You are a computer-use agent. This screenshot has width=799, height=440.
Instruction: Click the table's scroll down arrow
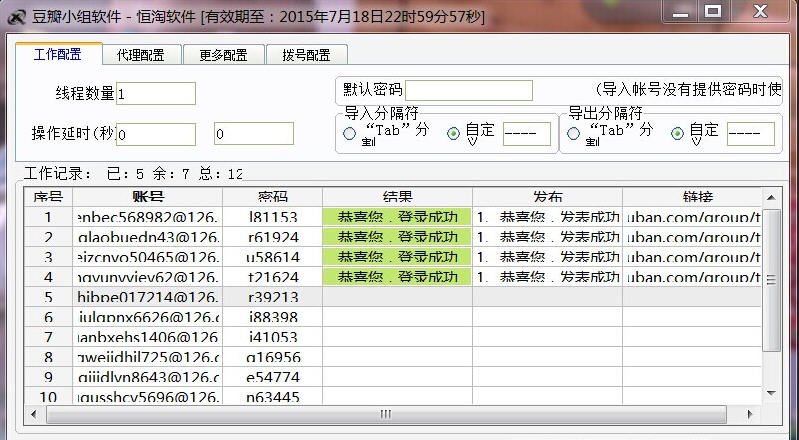(771, 393)
